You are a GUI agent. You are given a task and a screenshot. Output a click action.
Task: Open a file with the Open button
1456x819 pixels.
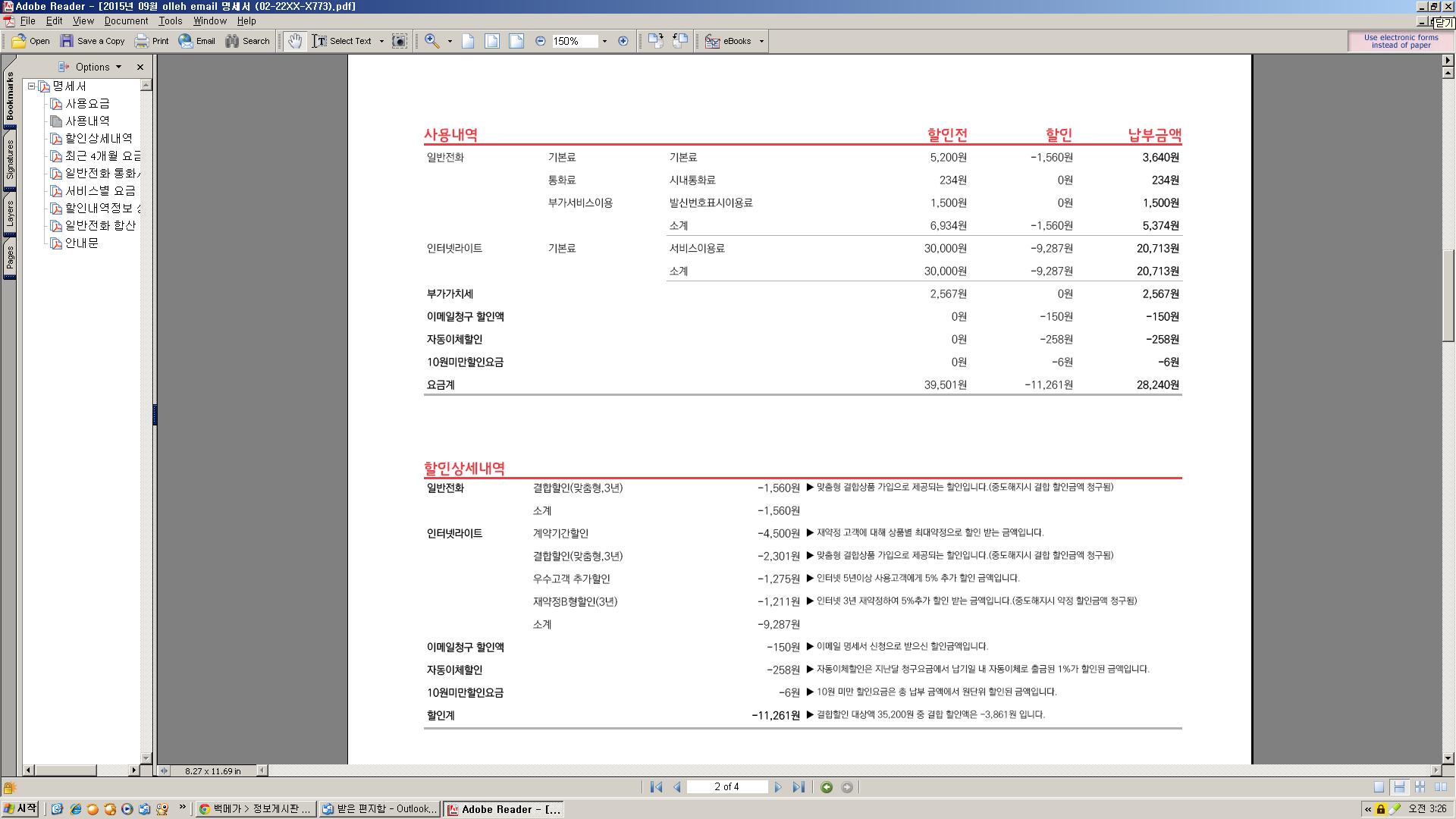point(31,41)
